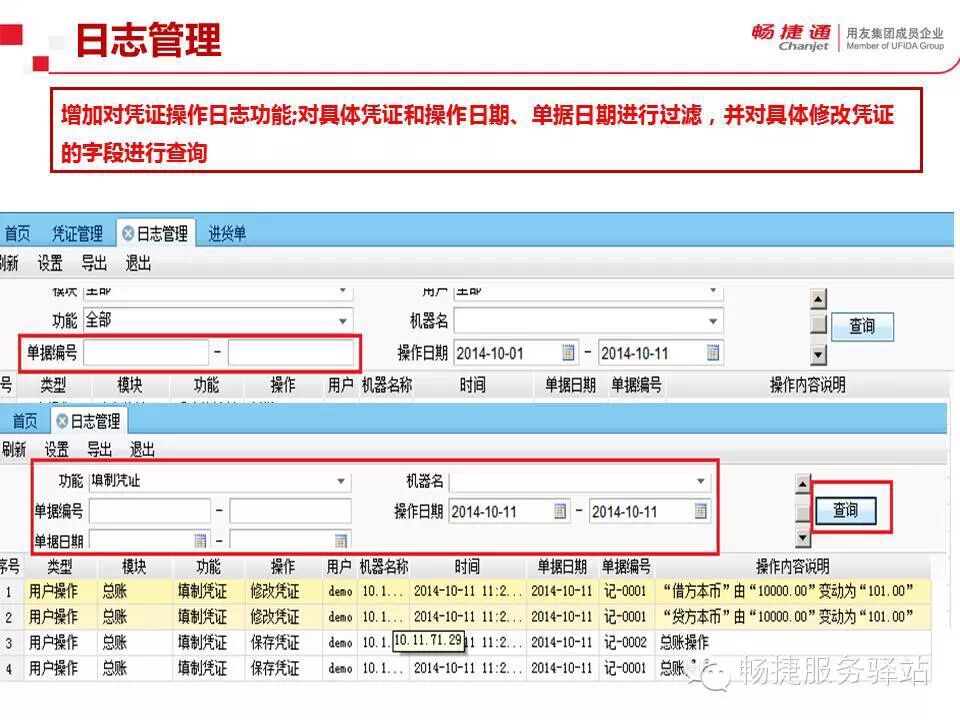Close the 日志管理 tab in the lower window

tap(62, 421)
